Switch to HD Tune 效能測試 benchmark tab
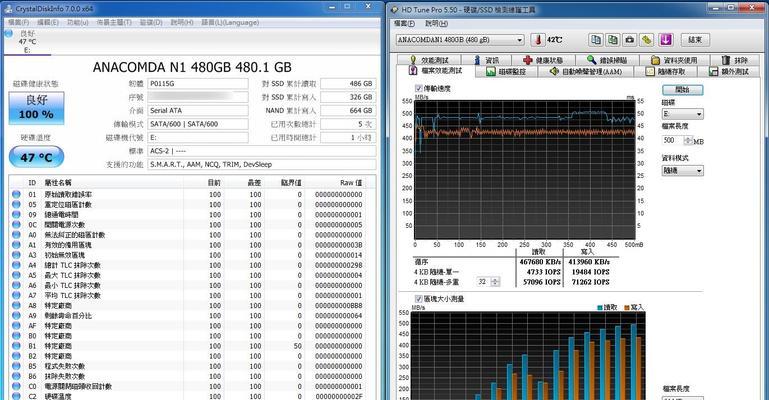The image size is (769, 400). click(431, 60)
